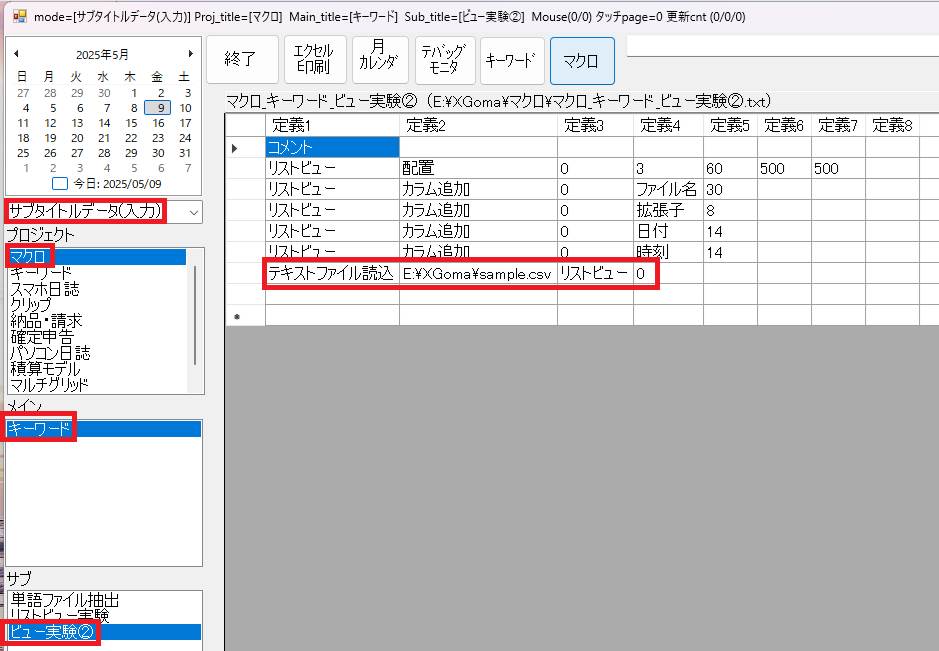Open the サブタイトルデータ(入力) mode dropdown
Screen dimensions: 939x651
pyautogui.click(x=193, y=212)
